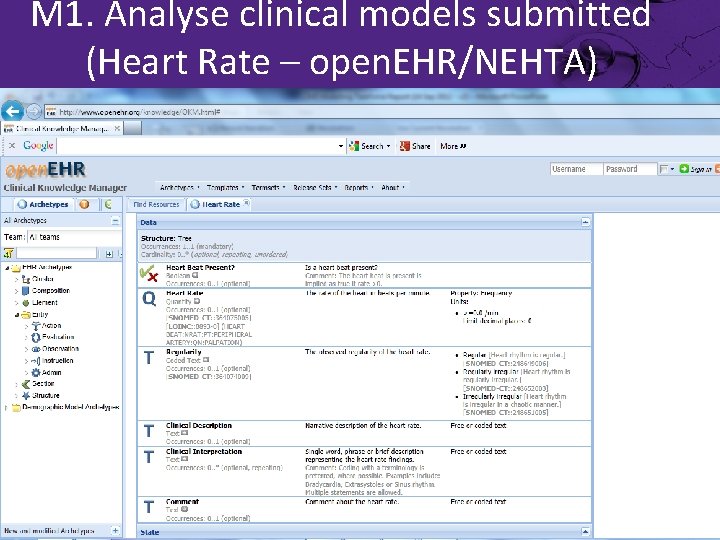Click into the Google toolbar search box
The width and height of the screenshot is (720, 540).
[197, 146]
